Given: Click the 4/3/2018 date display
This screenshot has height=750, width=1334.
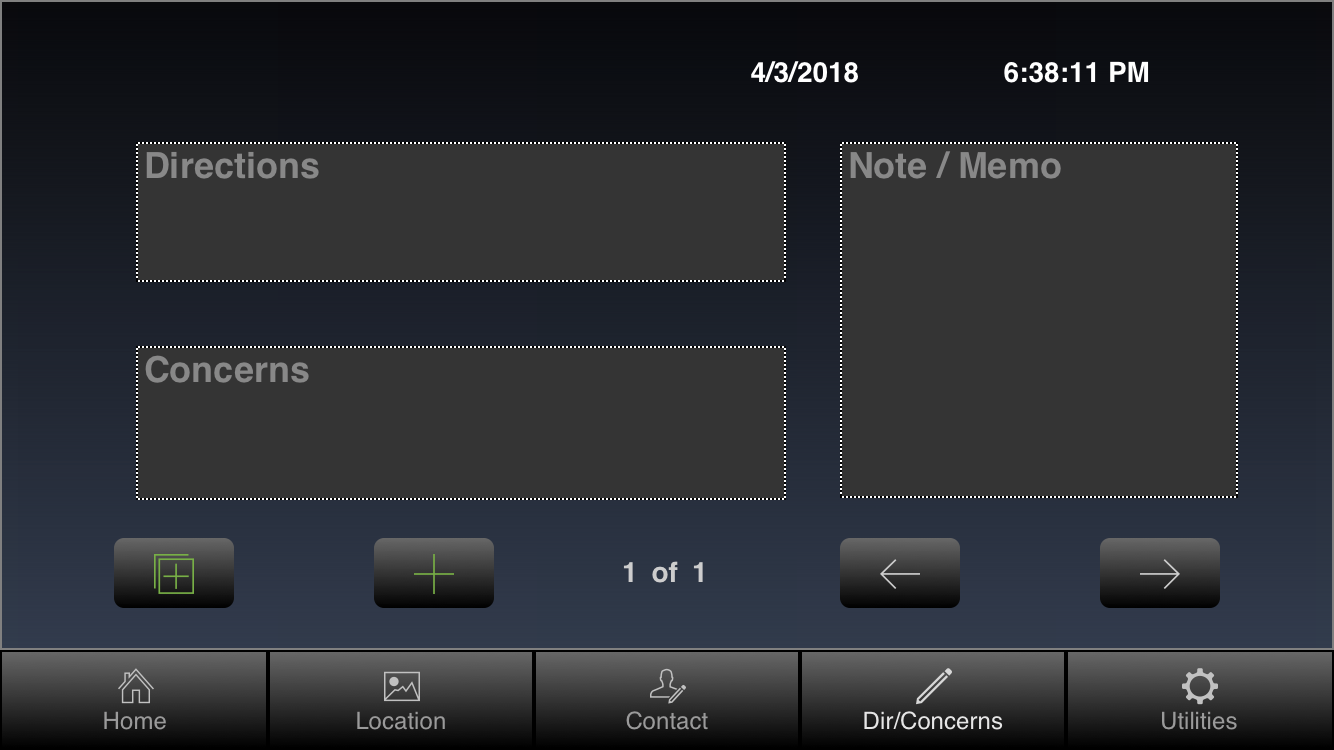Looking at the screenshot, I should click(805, 73).
